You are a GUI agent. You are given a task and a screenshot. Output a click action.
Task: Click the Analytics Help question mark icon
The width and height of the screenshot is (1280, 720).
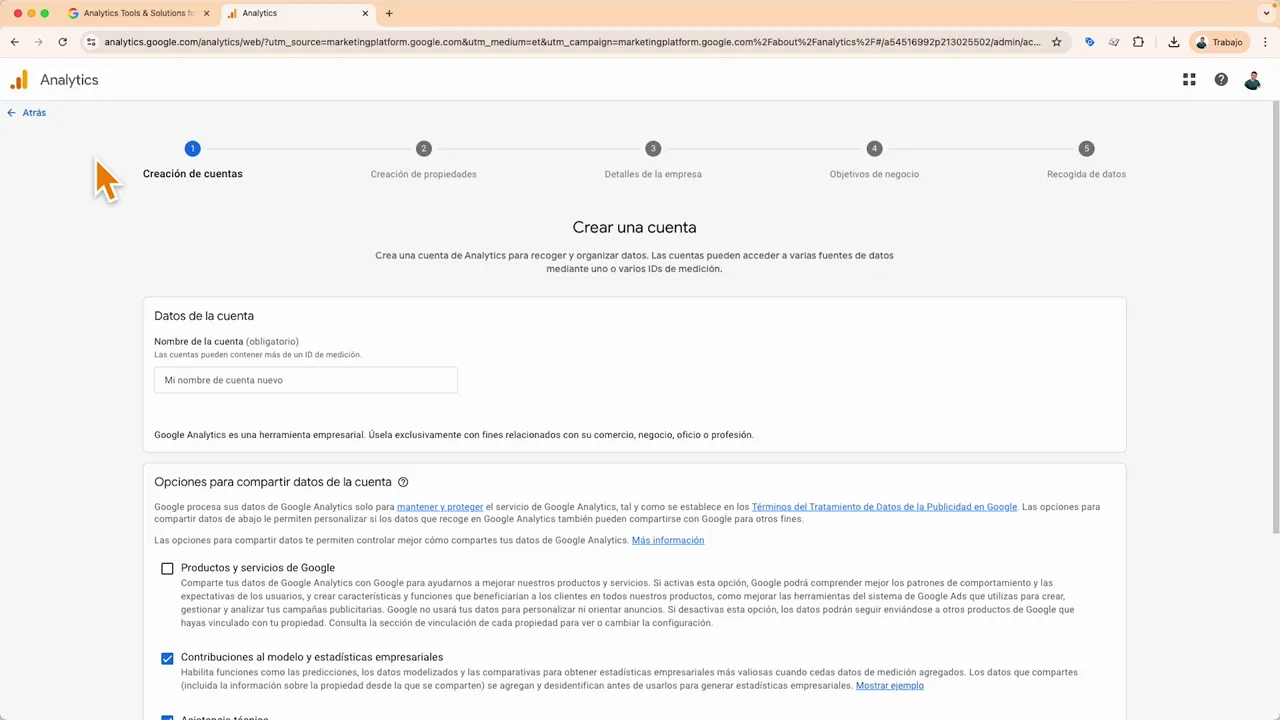(x=1221, y=79)
